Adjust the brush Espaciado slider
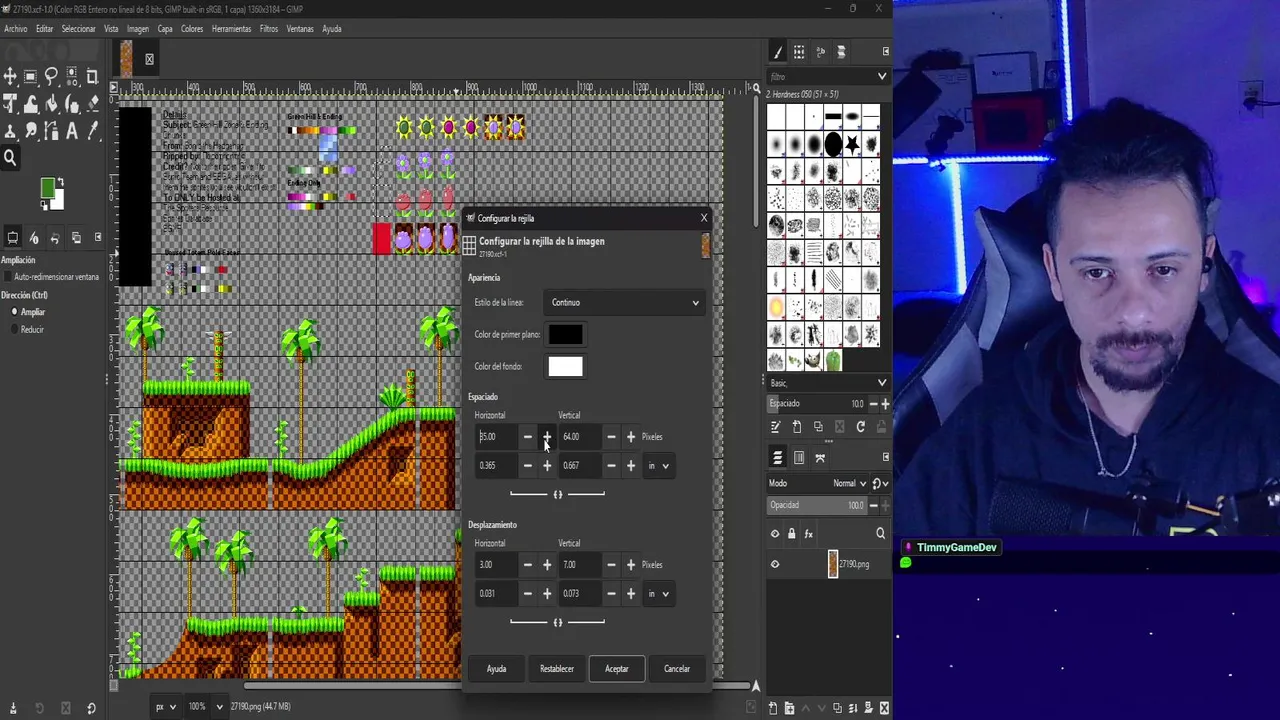Image resolution: width=1280 pixels, height=720 pixels. (x=817, y=404)
